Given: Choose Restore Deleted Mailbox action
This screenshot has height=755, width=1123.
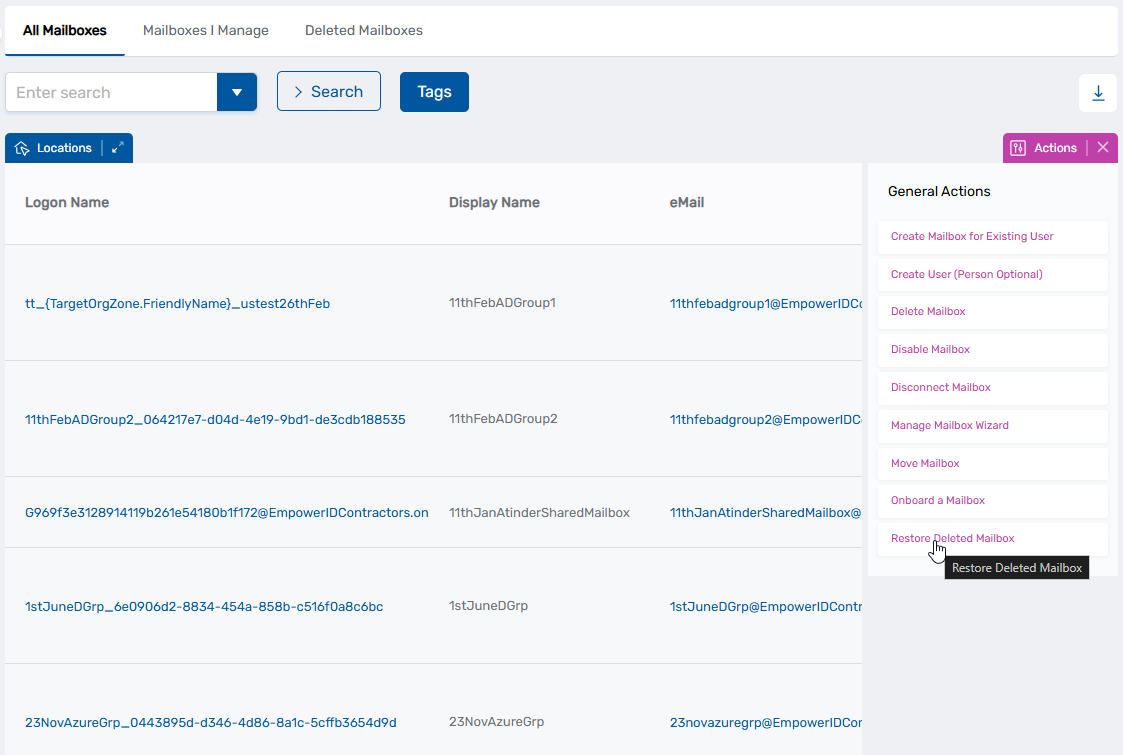Looking at the screenshot, I should coord(952,538).
